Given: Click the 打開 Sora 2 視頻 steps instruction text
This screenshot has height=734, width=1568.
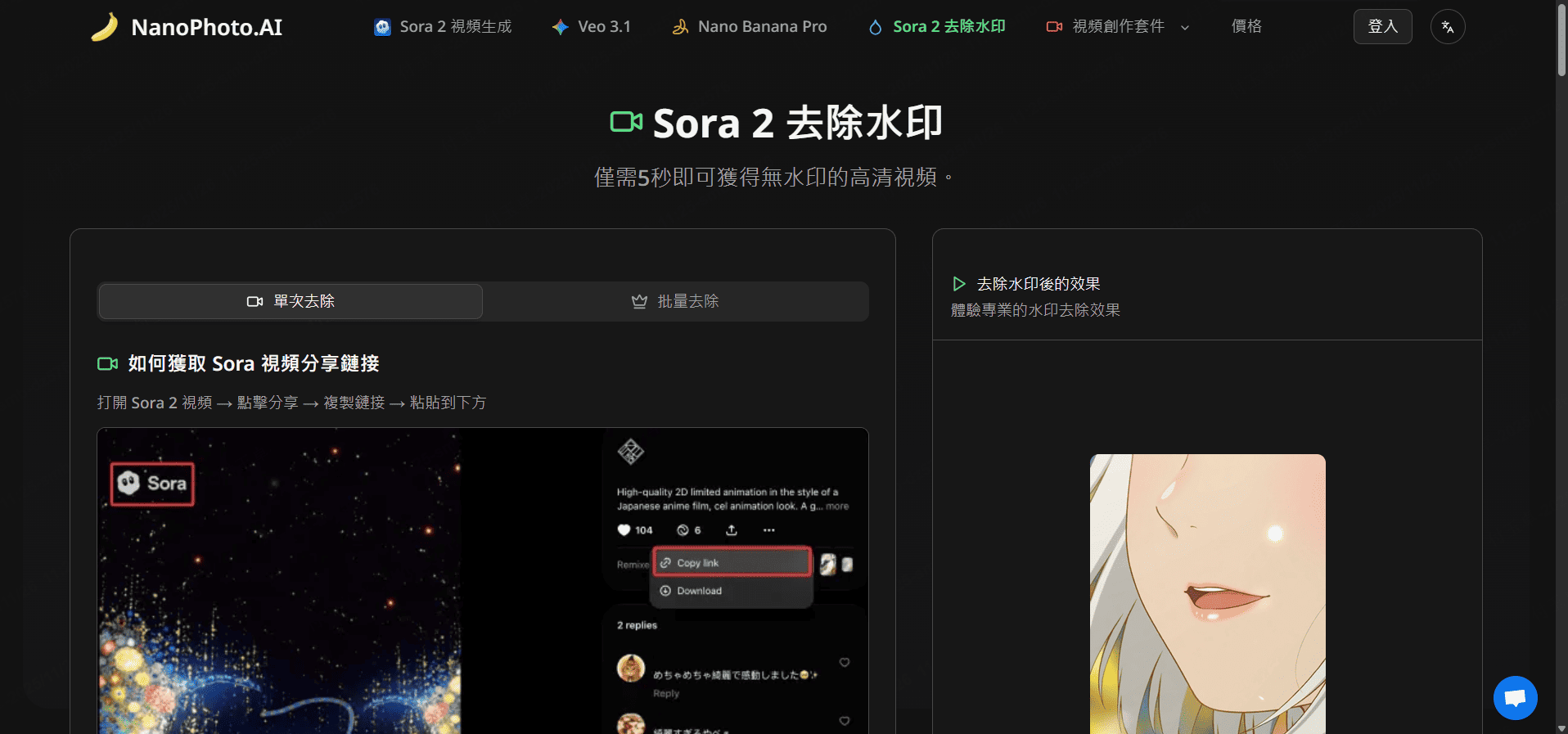Looking at the screenshot, I should tap(291, 403).
